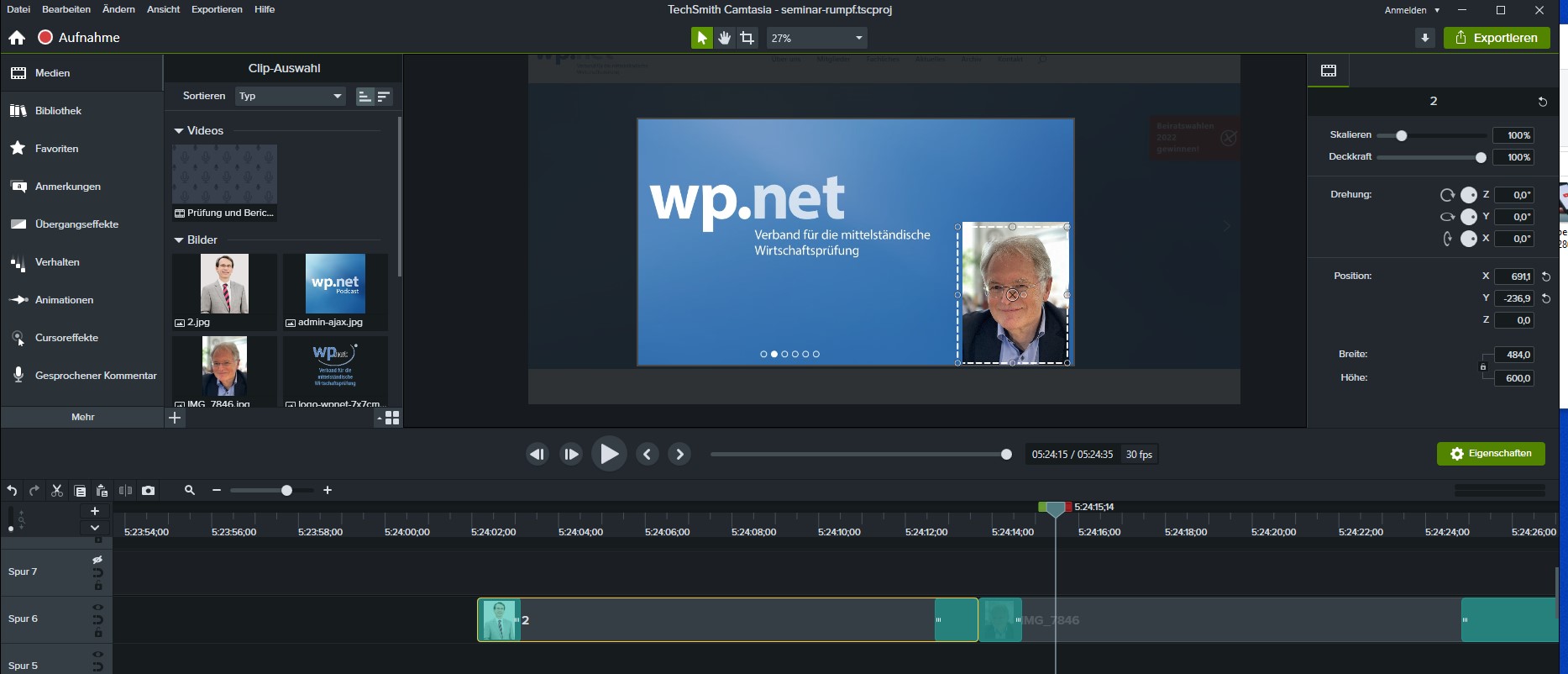Open Gesprochener Kommentar panel
The height and width of the screenshot is (674, 1568).
point(81,376)
